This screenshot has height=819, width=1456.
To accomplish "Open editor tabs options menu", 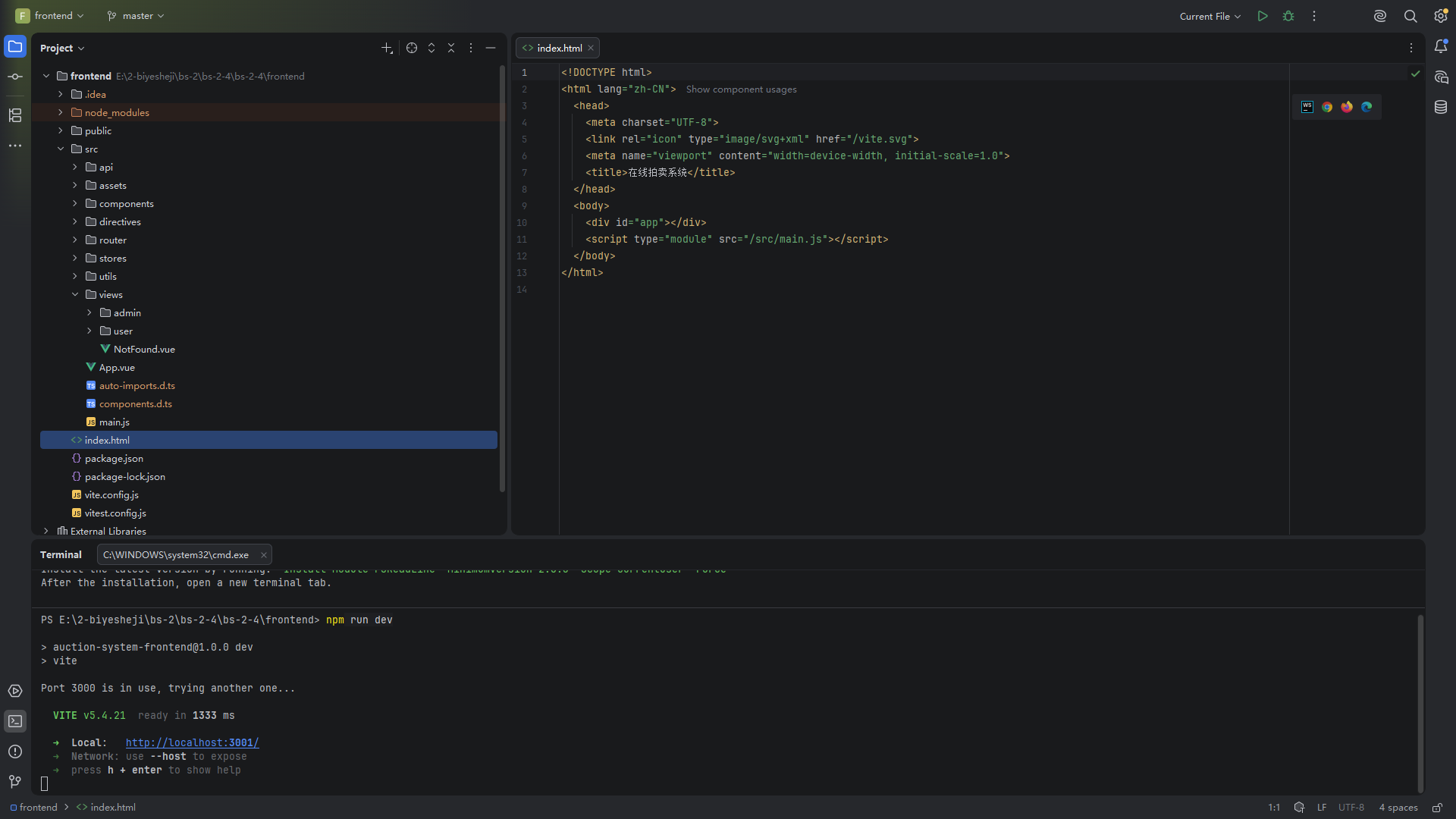I will [x=1411, y=48].
